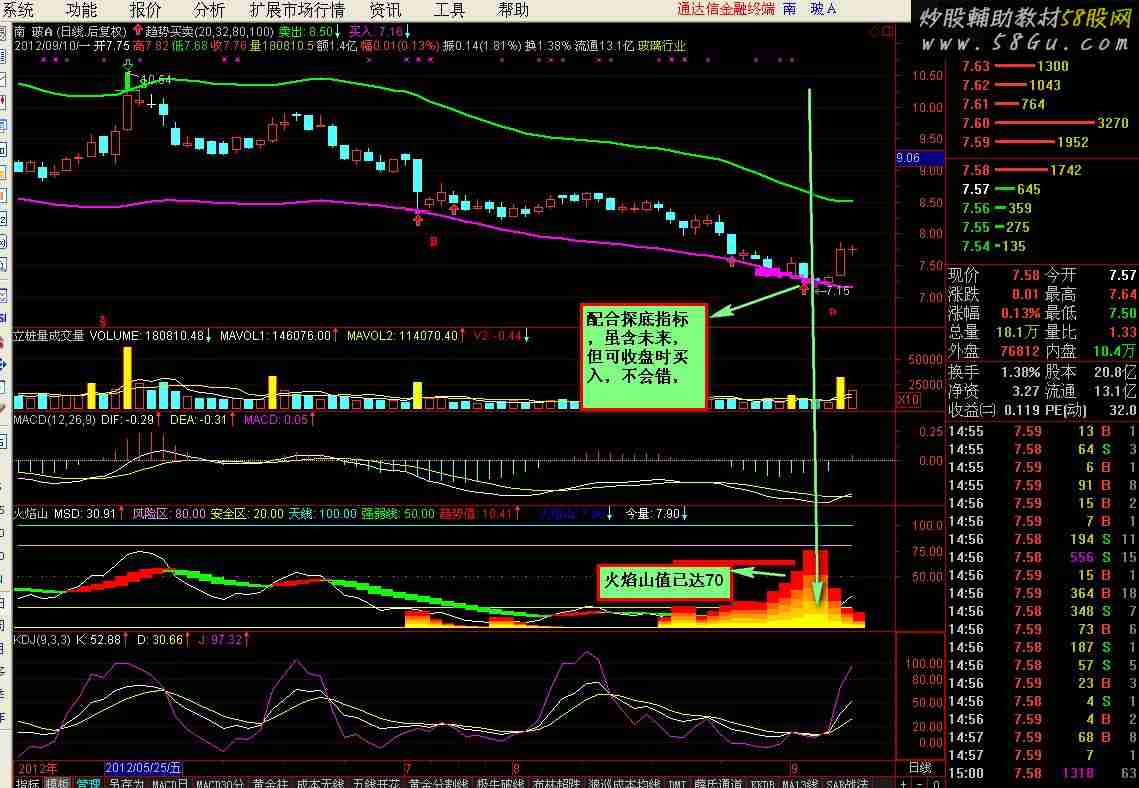
Task: Click the 火焰山 indicator label
Action: click(31, 513)
